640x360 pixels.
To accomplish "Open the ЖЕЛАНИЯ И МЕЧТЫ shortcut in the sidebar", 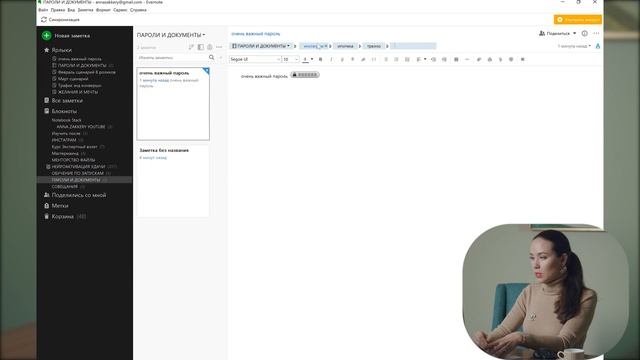I will click(x=78, y=92).
